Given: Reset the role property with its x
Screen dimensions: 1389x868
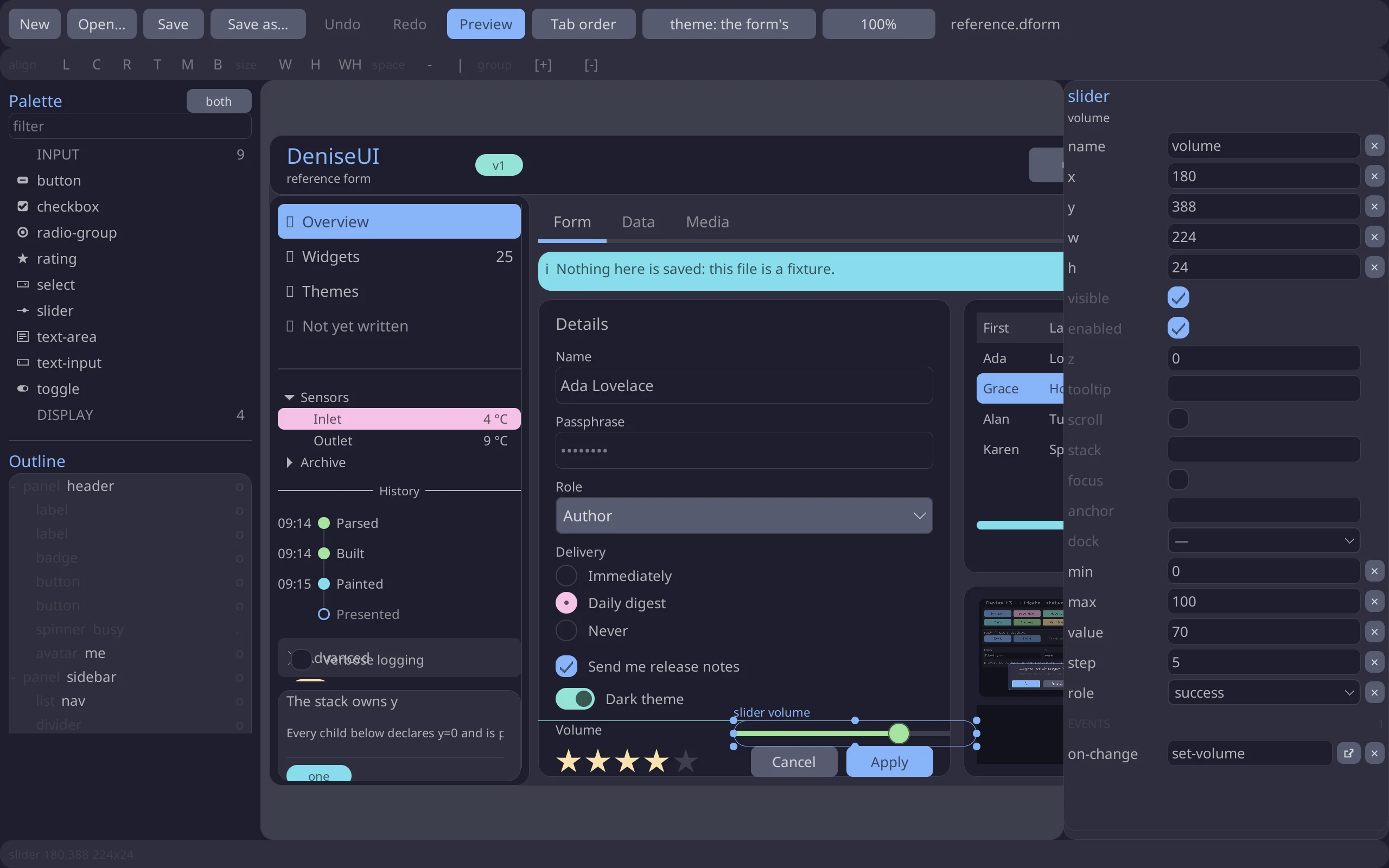Looking at the screenshot, I should tap(1374, 692).
